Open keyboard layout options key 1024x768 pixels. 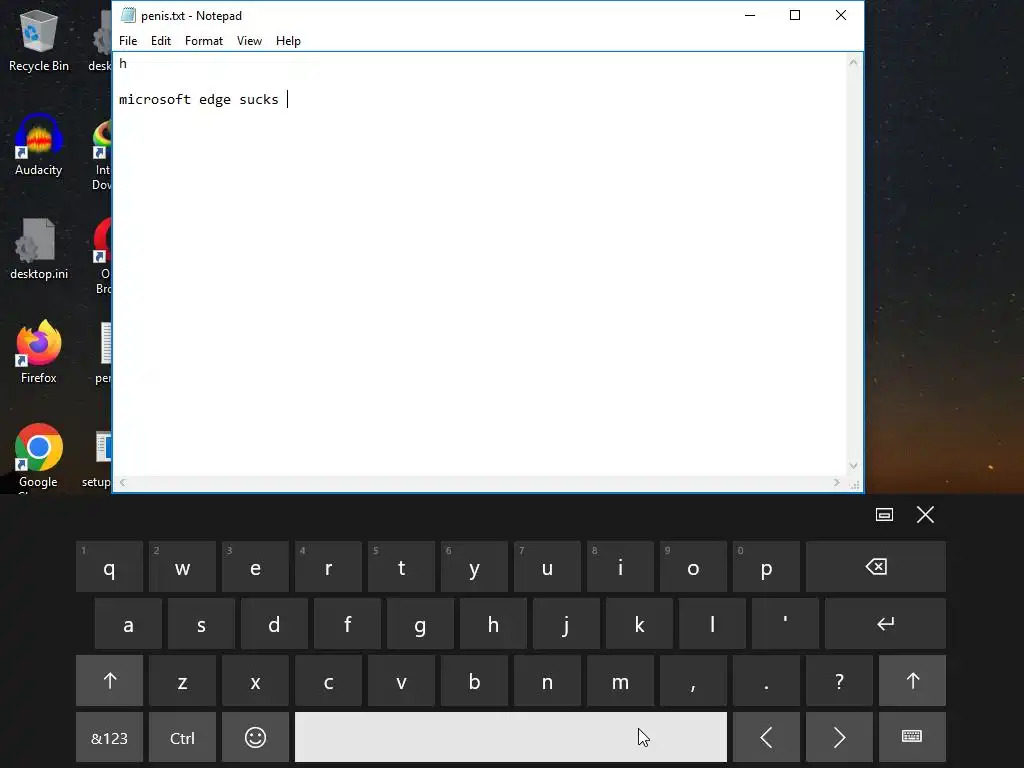point(912,737)
